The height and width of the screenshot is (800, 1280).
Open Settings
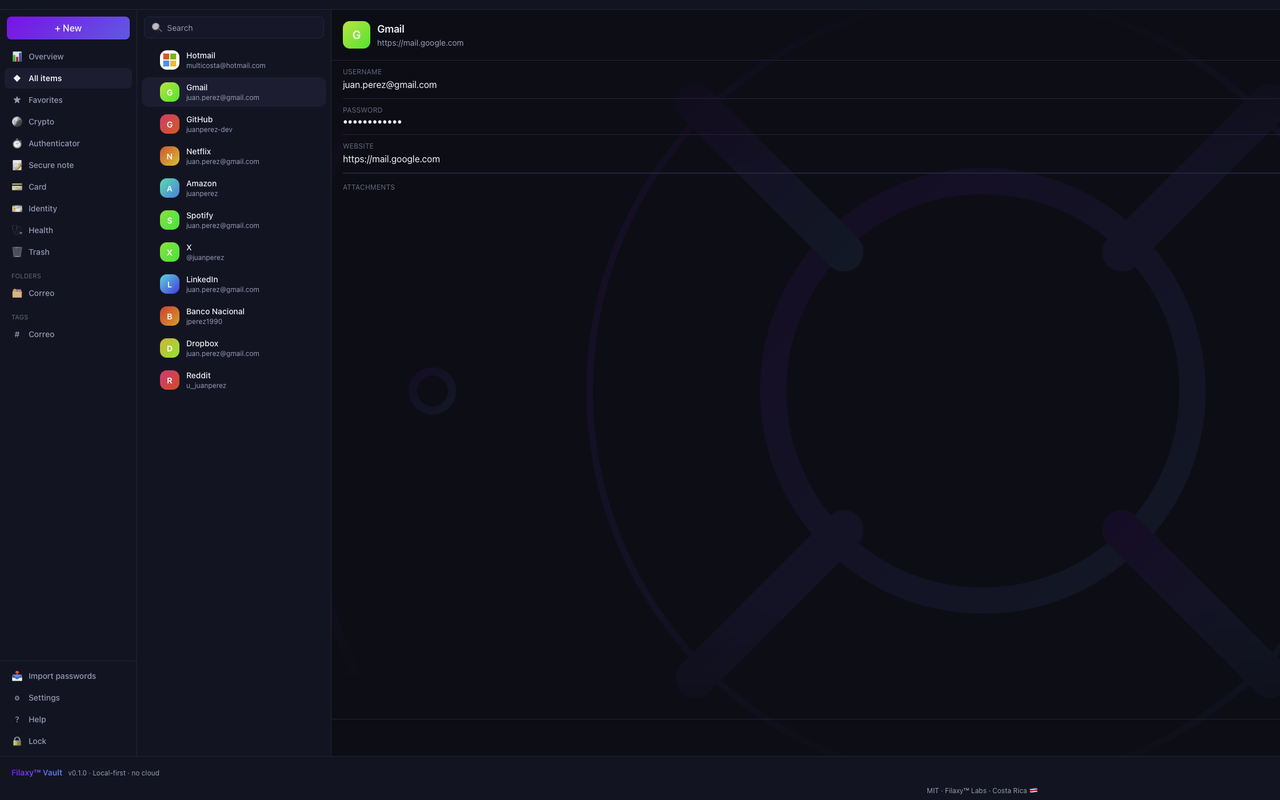[68, 698]
